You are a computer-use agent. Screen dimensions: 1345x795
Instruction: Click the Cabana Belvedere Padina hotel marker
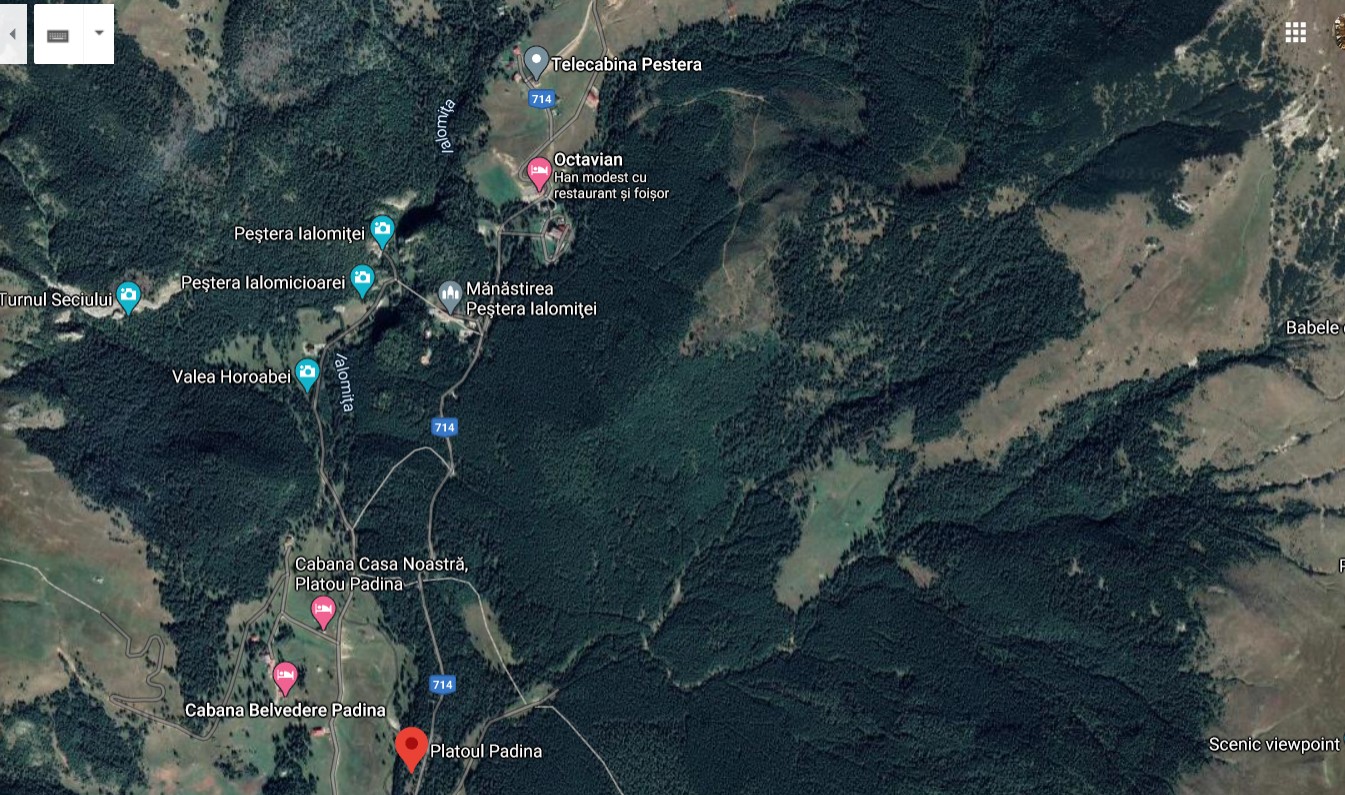tap(285, 679)
